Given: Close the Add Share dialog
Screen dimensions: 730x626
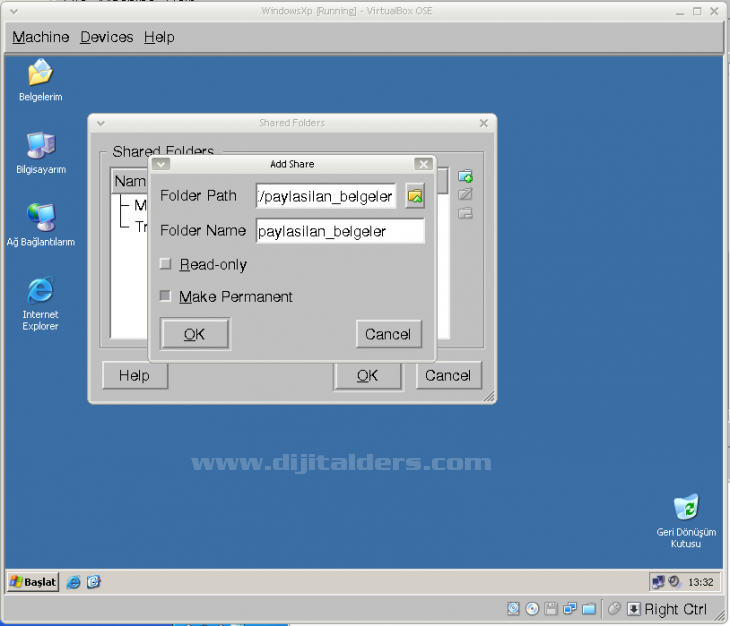Looking at the screenshot, I should coord(423,164).
